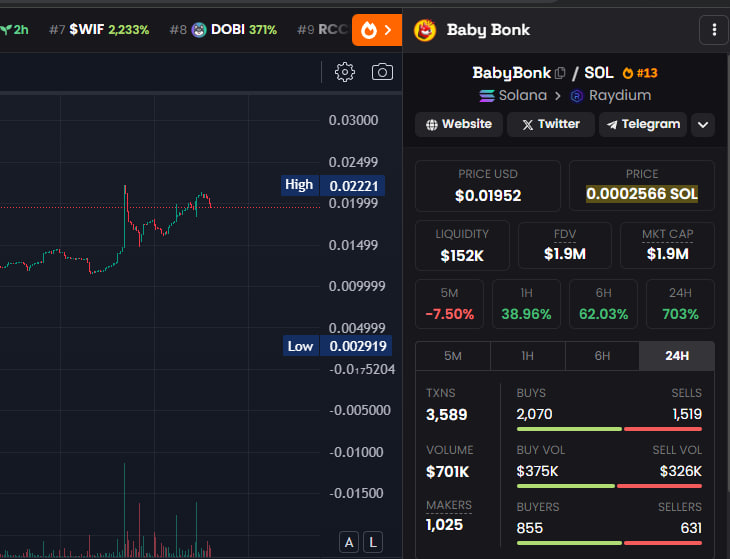Click the VOLUME $701K value

tap(447, 472)
